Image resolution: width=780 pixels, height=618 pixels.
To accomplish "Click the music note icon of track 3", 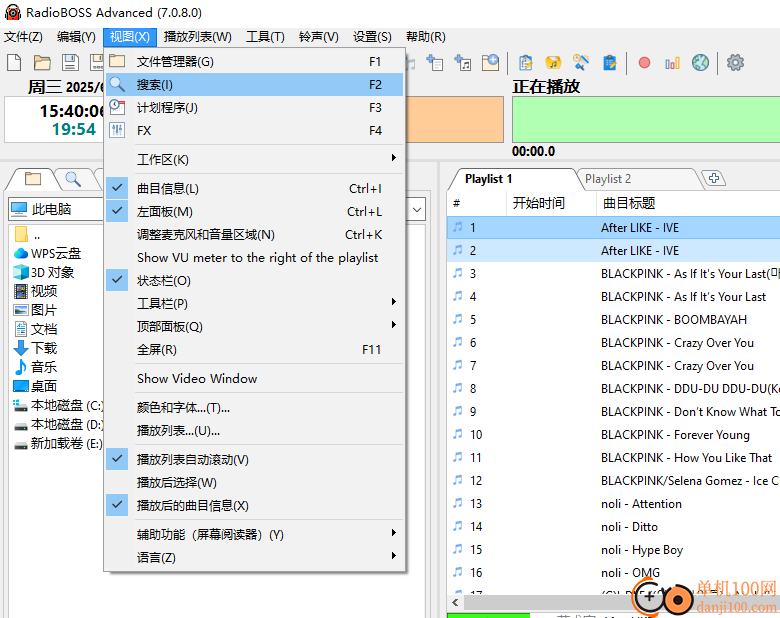I will click(458, 273).
